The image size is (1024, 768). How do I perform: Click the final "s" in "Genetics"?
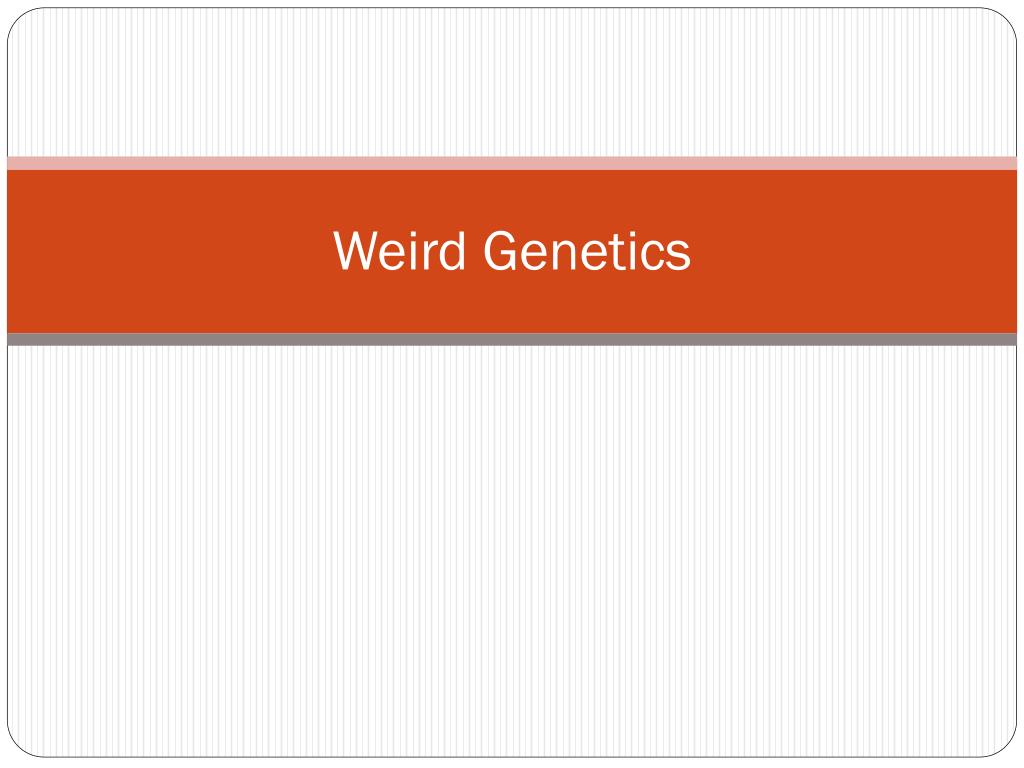(679, 256)
